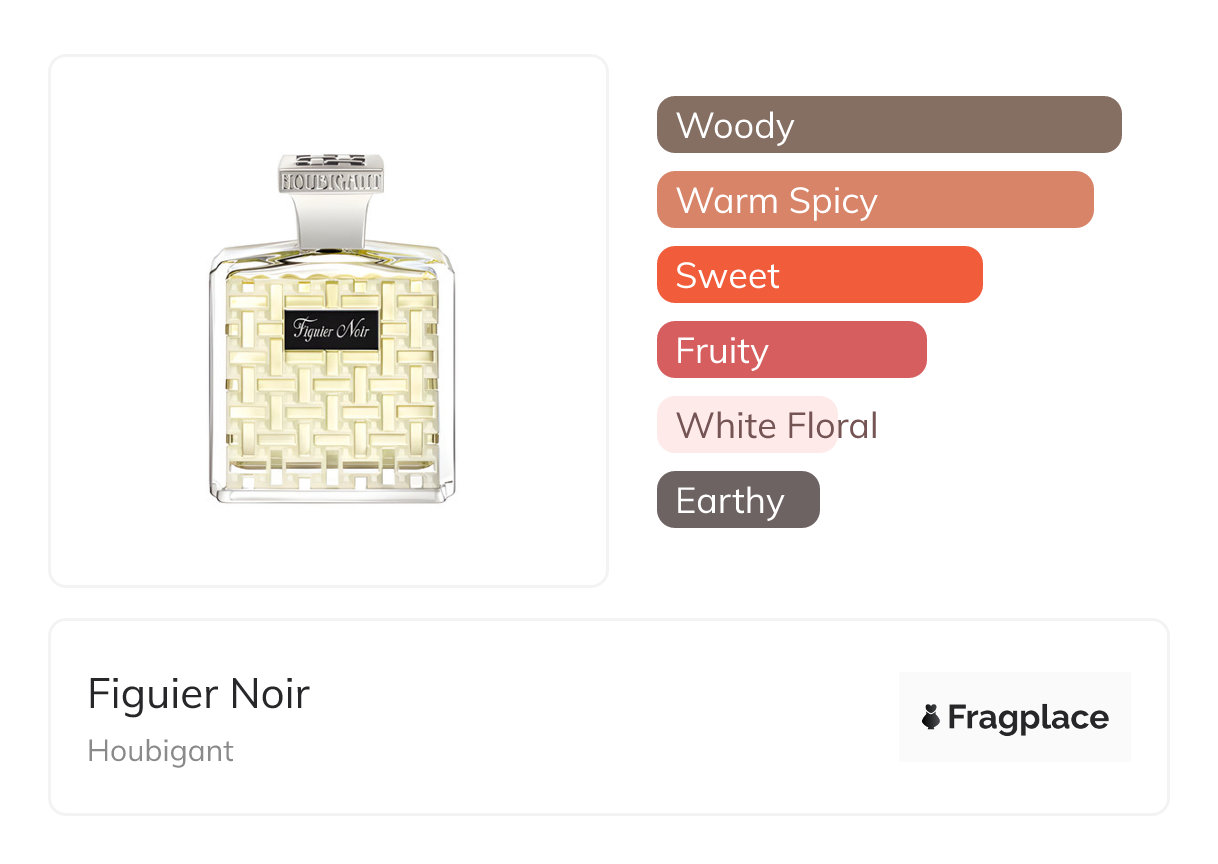This screenshot has height=864, width=1218.
Task: Select the Warm Spicy accord bar
Action: pyautogui.click(x=874, y=200)
